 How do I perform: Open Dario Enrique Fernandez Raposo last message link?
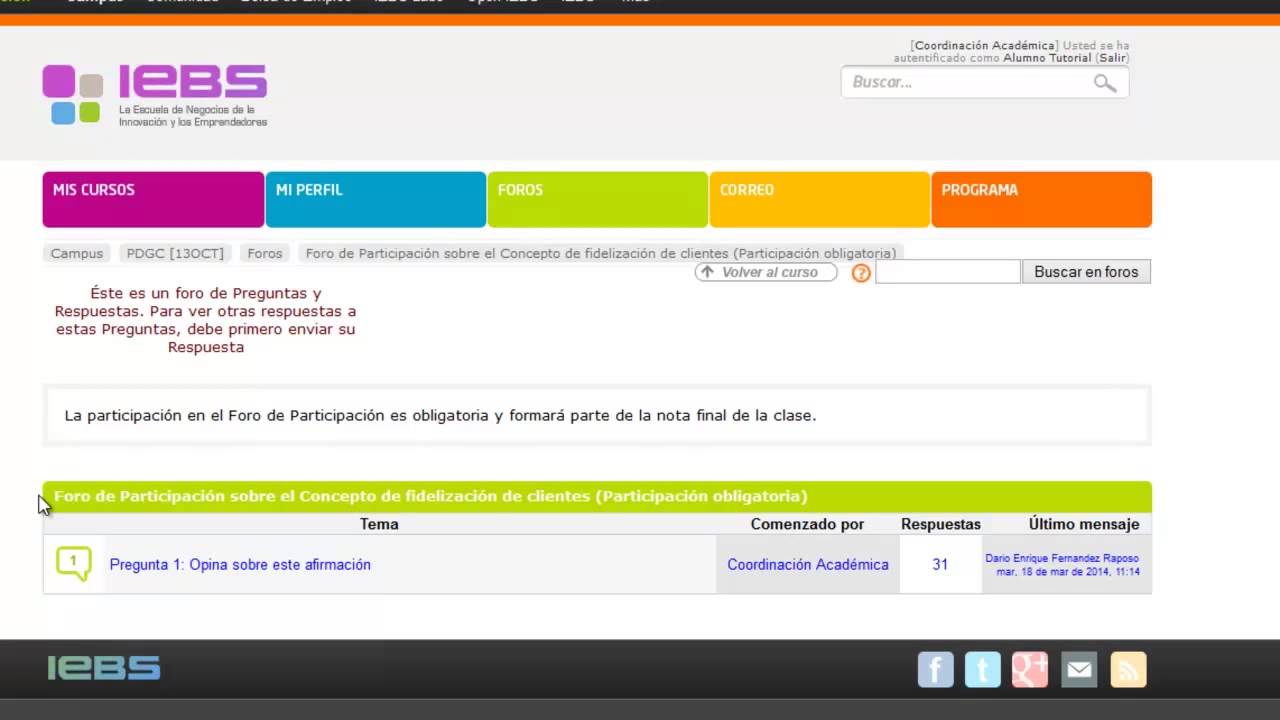pyautogui.click(x=1062, y=558)
